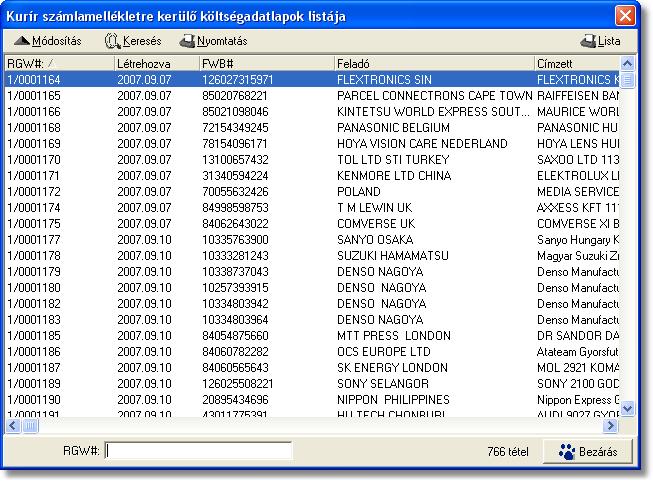The height and width of the screenshot is (482, 653).
Task: Click the vertical scrollbar up arrow
Action: click(x=628, y=63)
